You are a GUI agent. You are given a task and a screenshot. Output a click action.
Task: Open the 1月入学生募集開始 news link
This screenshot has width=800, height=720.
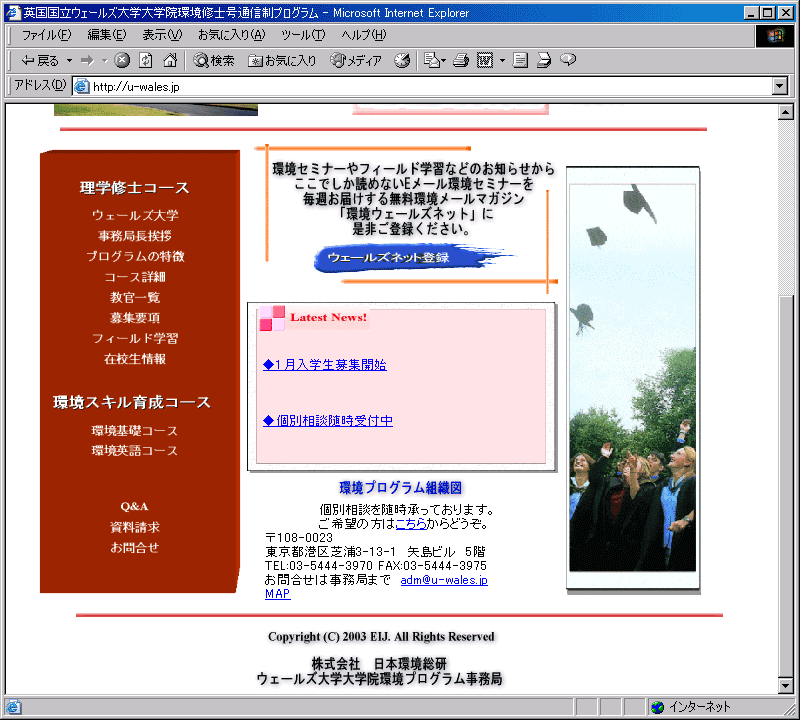point(325,365)
